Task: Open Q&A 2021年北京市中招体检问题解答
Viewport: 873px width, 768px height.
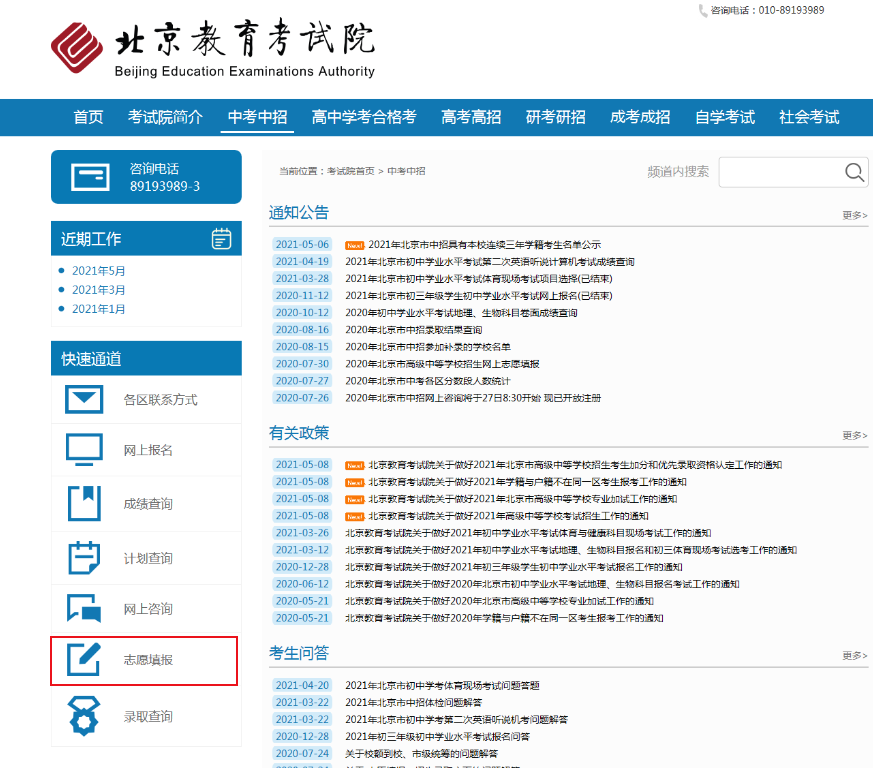Action: (x=414, y=702)
